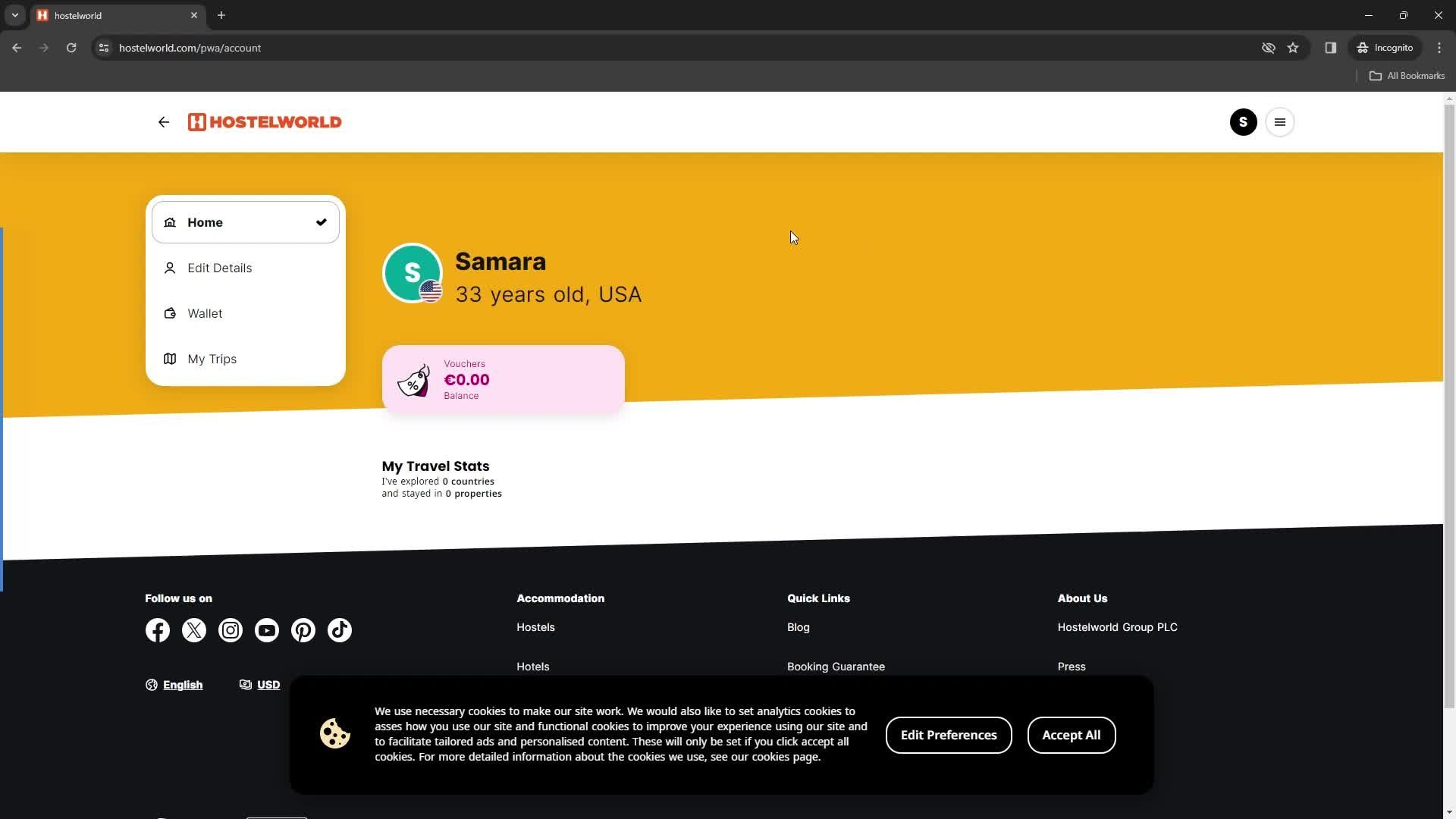Click the YouTube social media icon

pos(267,630)
